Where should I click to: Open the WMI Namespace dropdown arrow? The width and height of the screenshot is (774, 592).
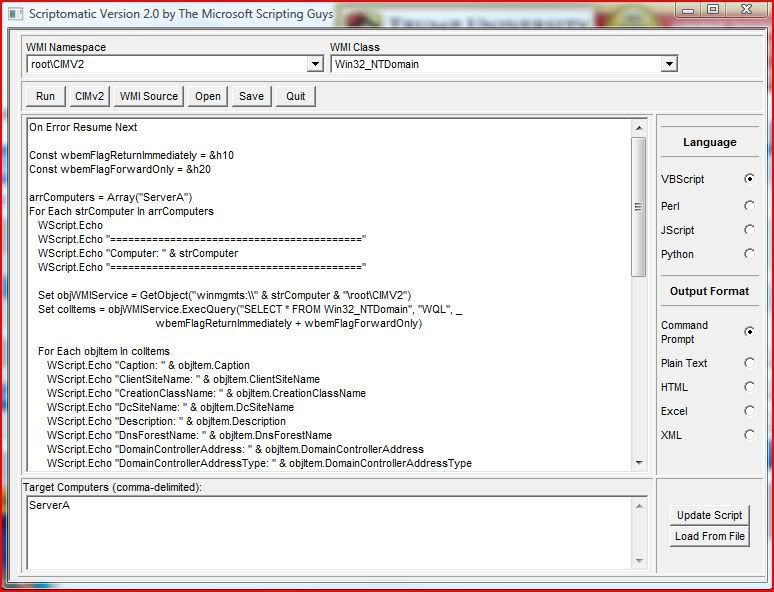(x=314, y=64)
